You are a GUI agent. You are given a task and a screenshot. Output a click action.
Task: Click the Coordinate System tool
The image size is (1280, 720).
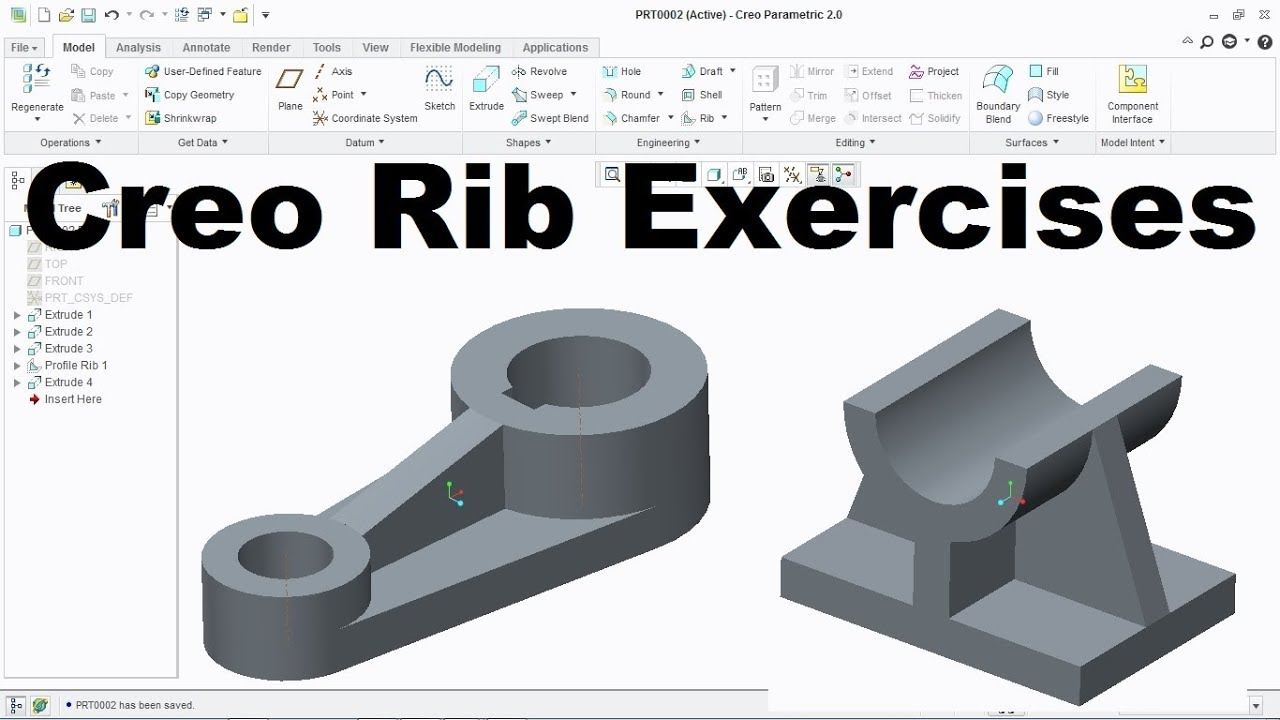pos(365,118)
